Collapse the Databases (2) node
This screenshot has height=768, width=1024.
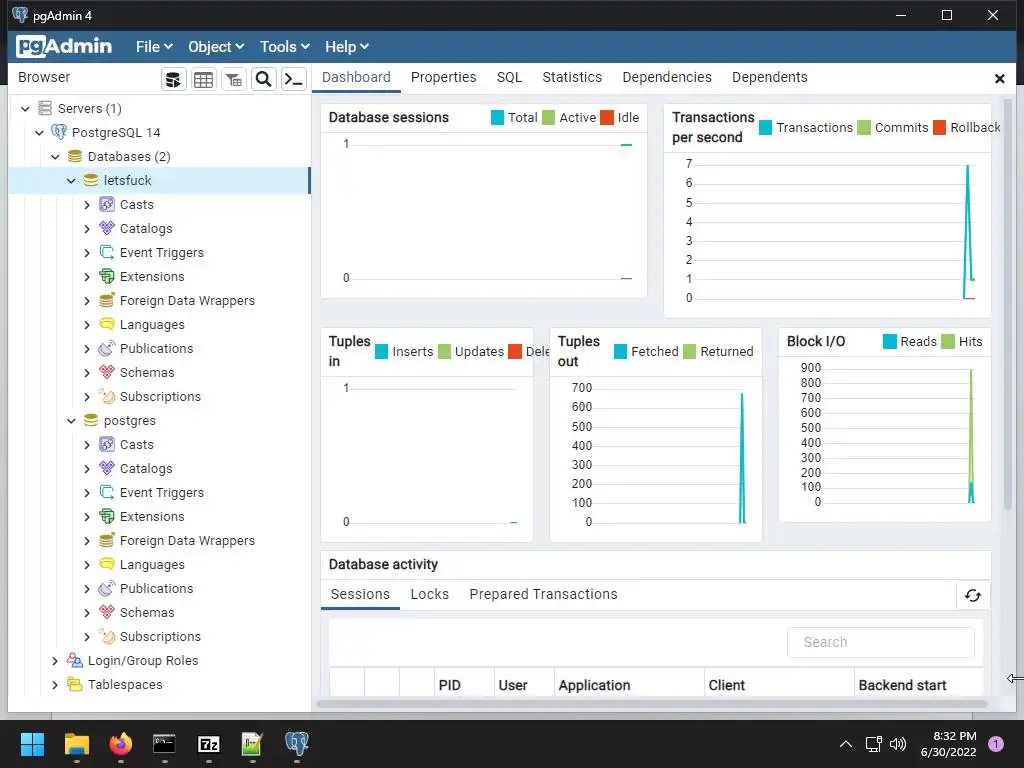(56, 157)
